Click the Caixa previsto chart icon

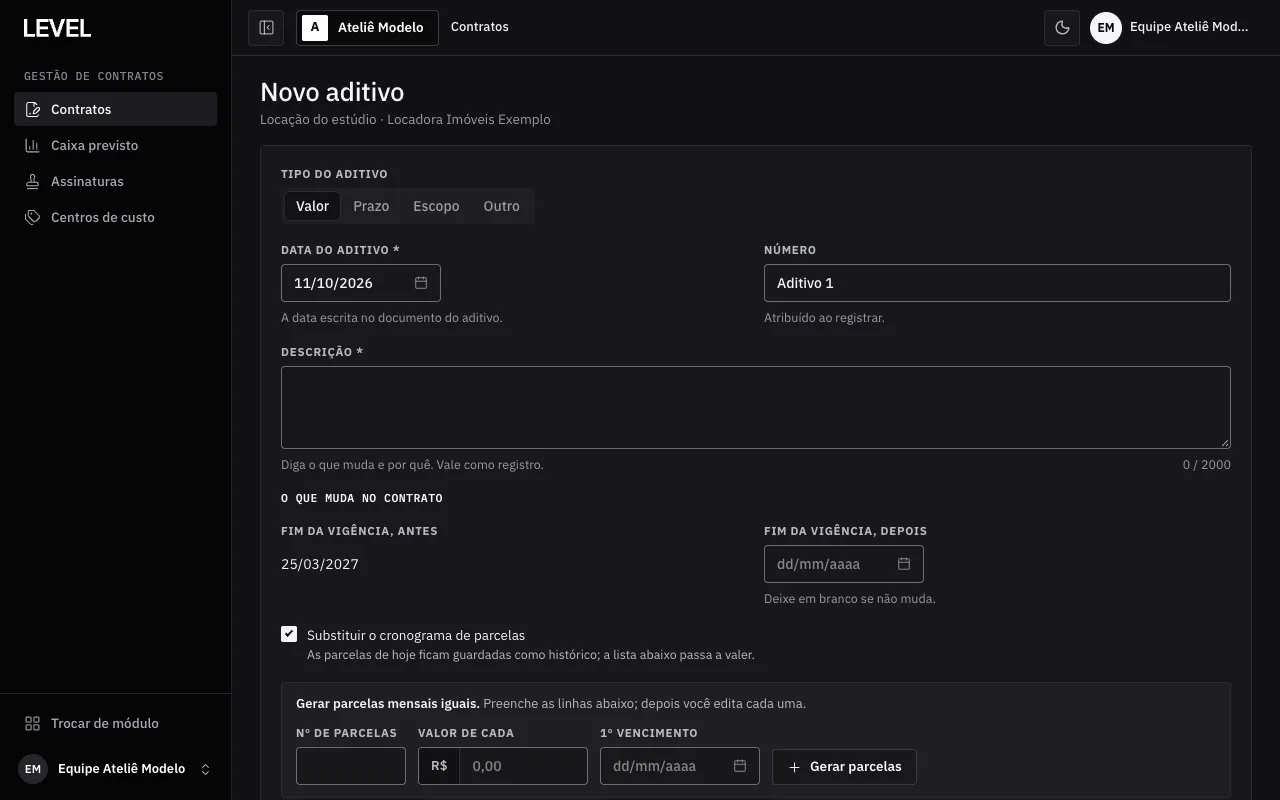coord(33,146)
